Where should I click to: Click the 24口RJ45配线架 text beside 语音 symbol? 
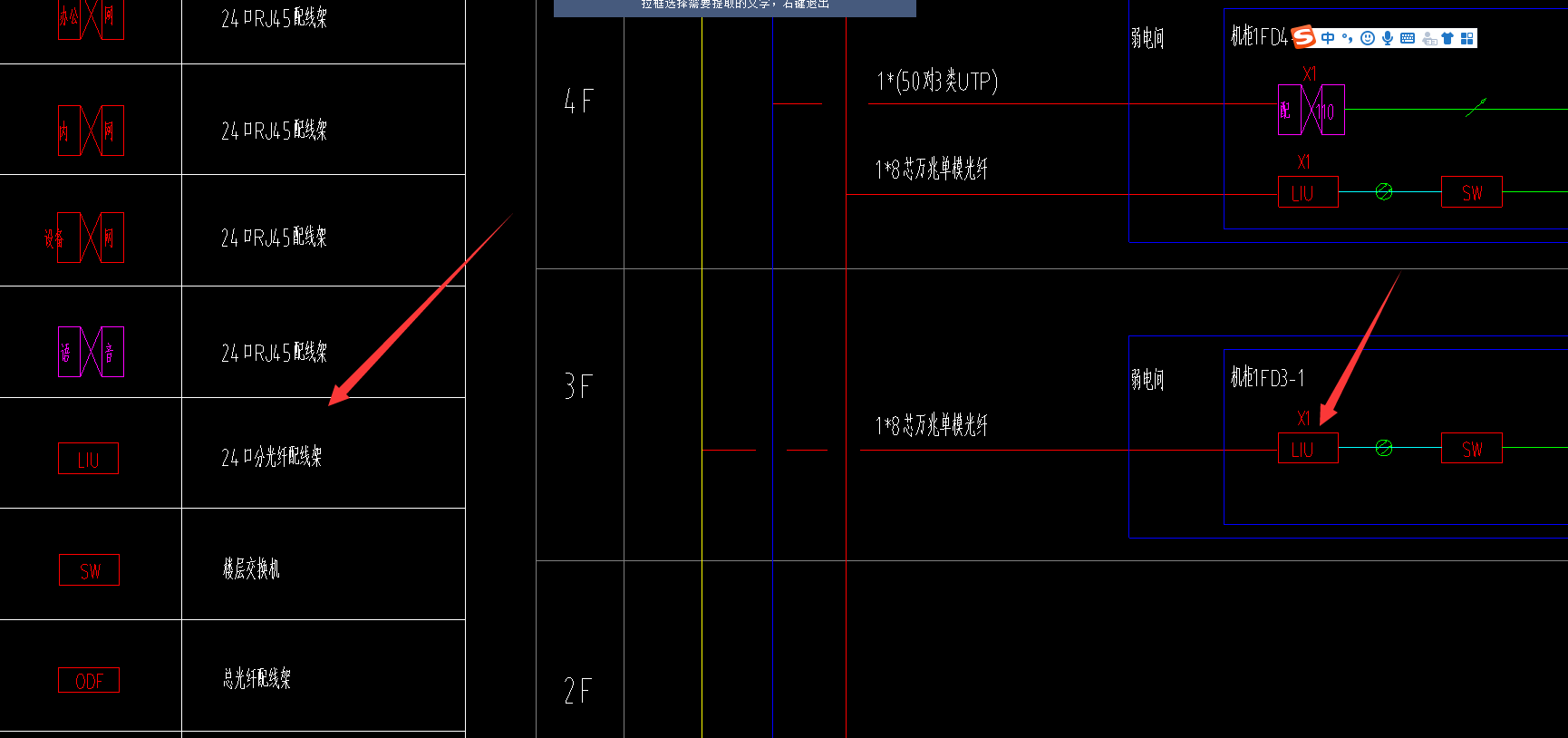[274, 353]
